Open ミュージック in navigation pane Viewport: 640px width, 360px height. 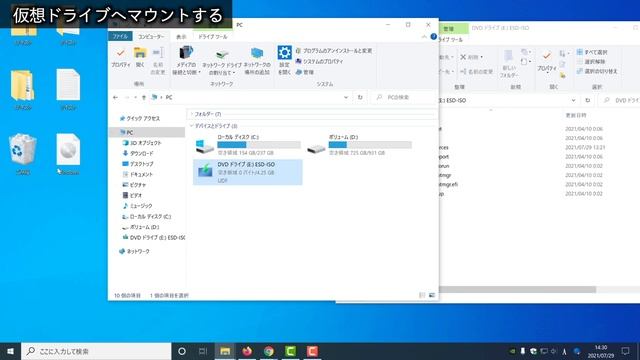click(138, 206)
